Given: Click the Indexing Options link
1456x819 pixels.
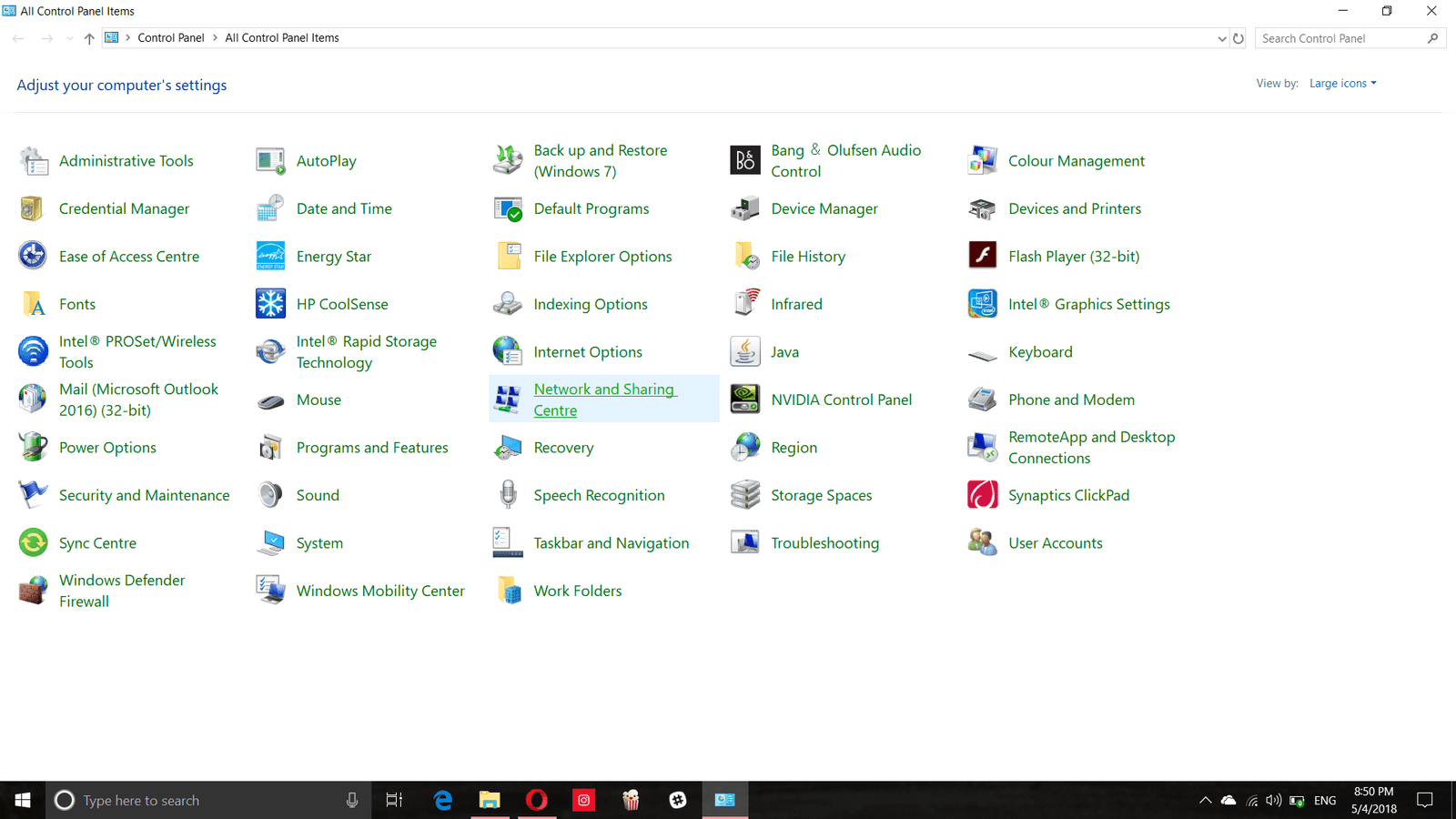Looking at the screenshot, I should (x=591, y=304).
